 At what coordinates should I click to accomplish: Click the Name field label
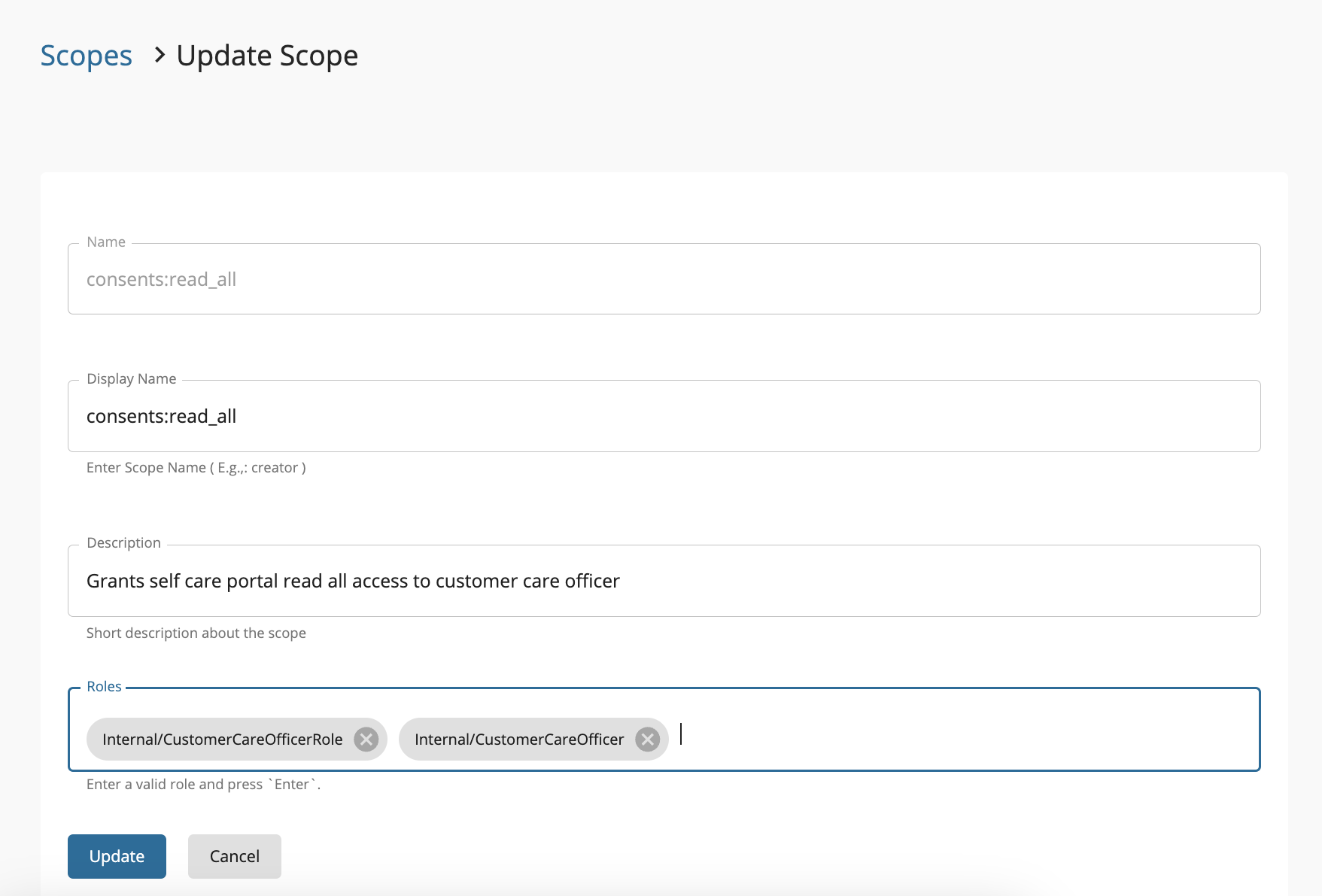point(106,241)
